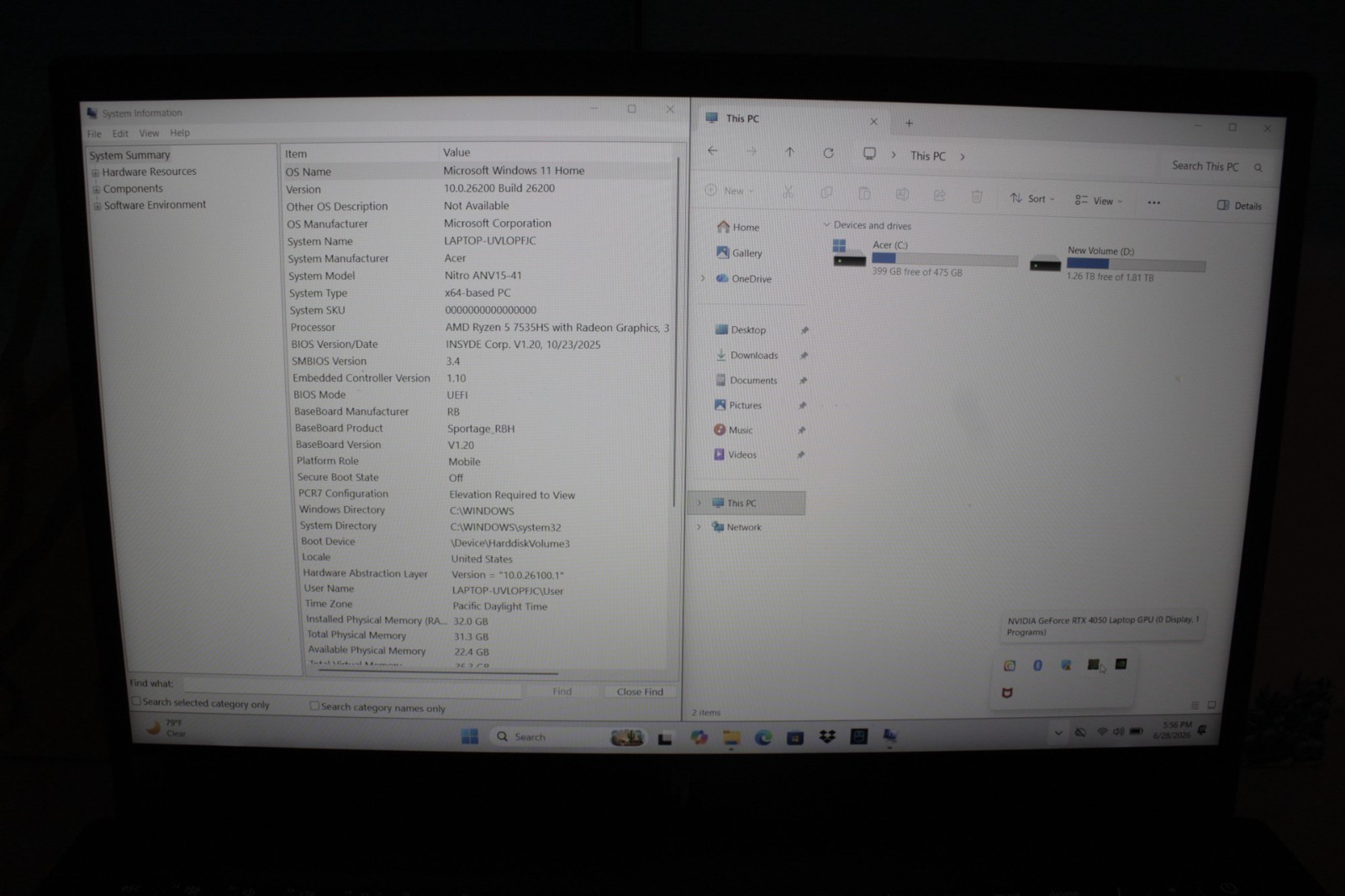Viewport: 1345px width, 896px height.
Task: Go back in File Explorer
Action: point(713,150)
